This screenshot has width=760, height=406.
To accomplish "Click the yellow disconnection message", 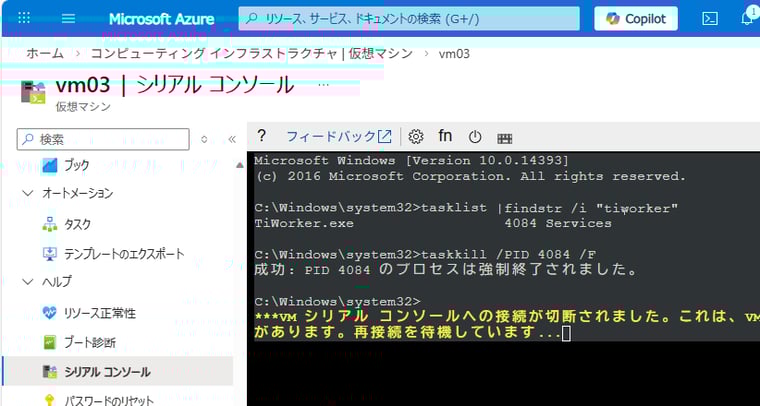I will tap(507, 325).
